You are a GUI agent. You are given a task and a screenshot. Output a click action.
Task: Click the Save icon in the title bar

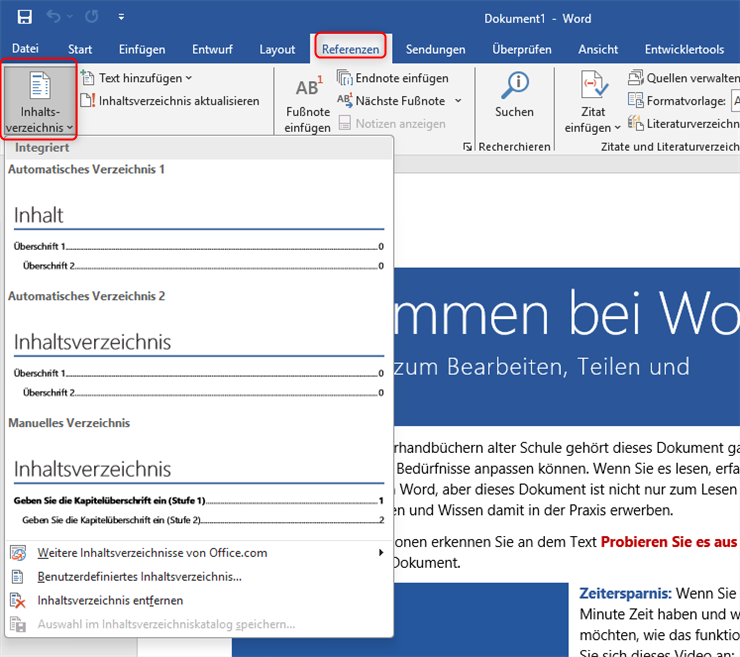click(25, 17)
